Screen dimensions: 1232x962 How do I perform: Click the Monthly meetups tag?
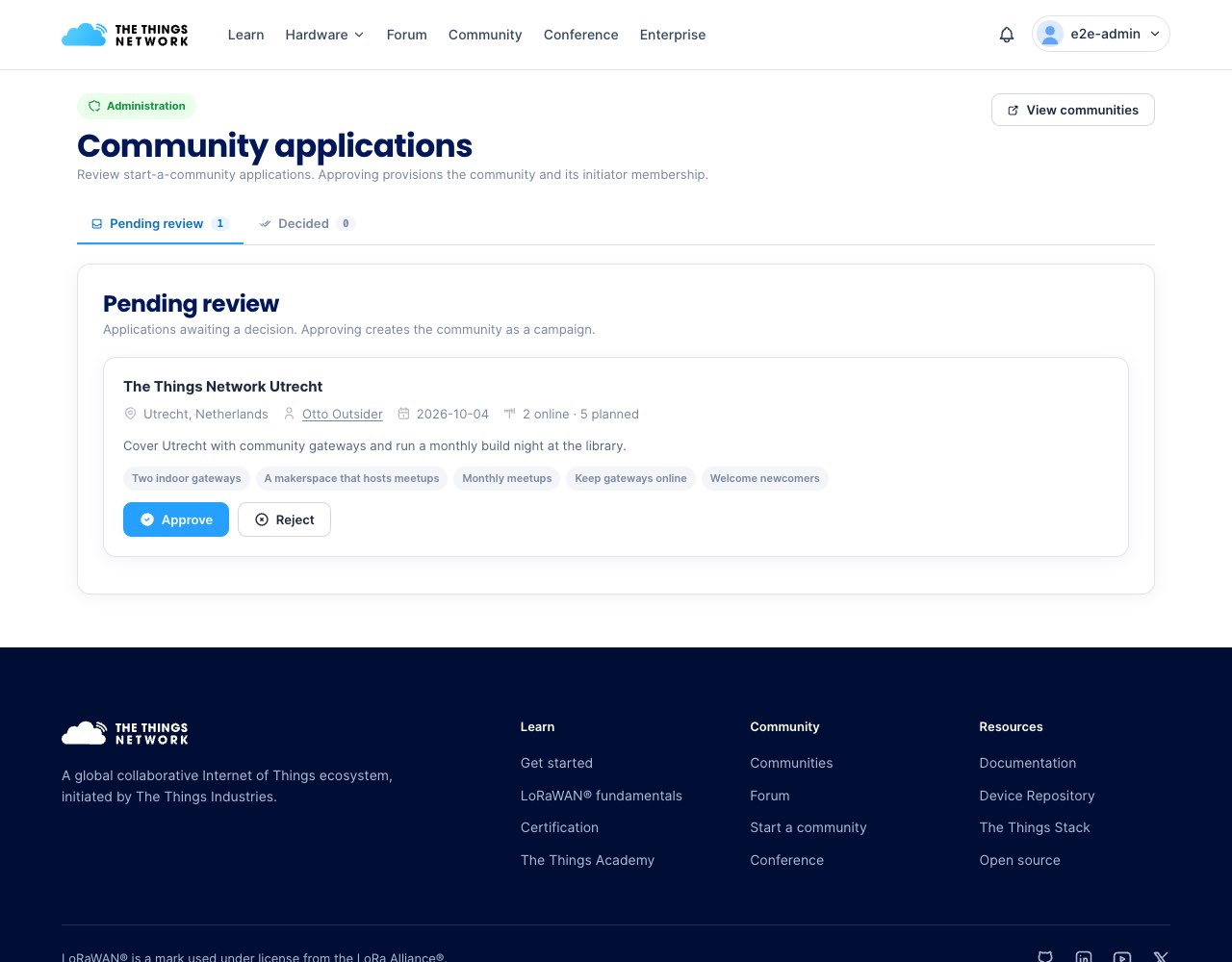pos(507,478)
